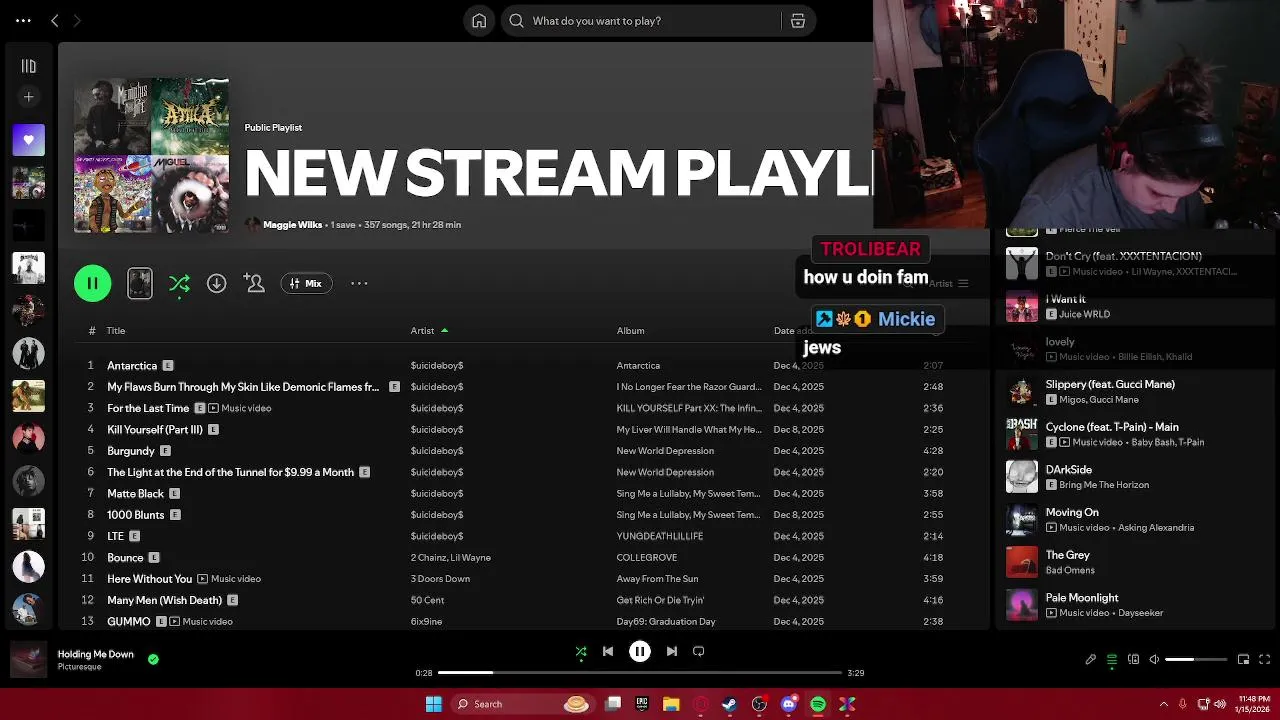
Task: Toggle shuffle for the playlist header
Action: coord(179,284)
